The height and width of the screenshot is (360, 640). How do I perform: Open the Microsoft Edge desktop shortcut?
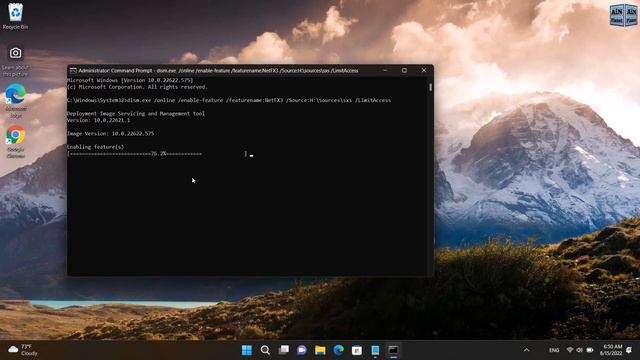click(x=16, y=100)
